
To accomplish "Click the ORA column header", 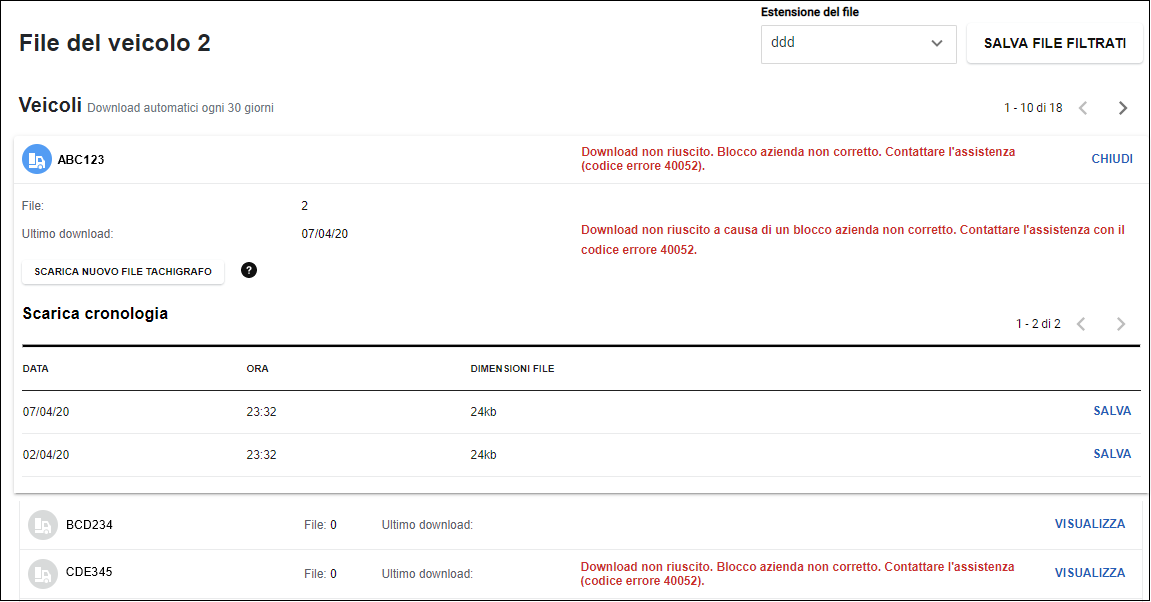I will coord(257,369).
